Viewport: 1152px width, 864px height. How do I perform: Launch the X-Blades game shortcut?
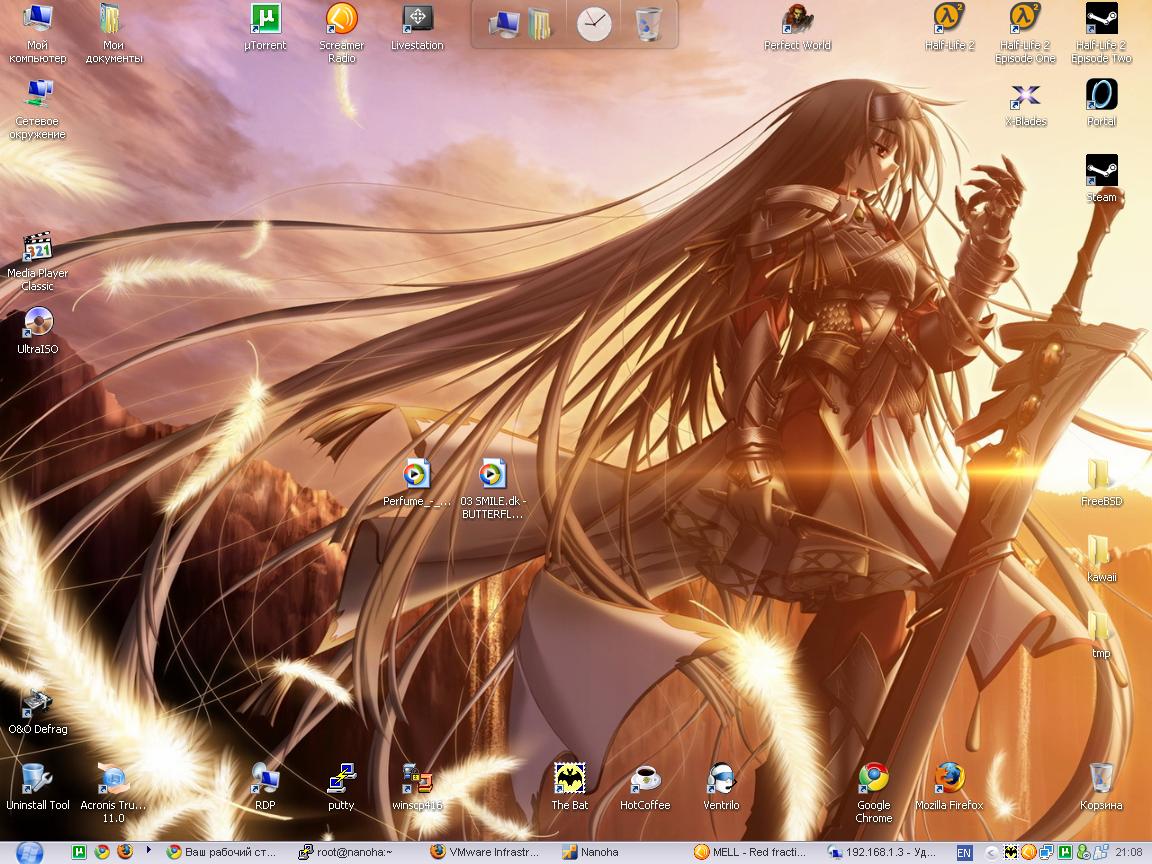(1026, 104)
